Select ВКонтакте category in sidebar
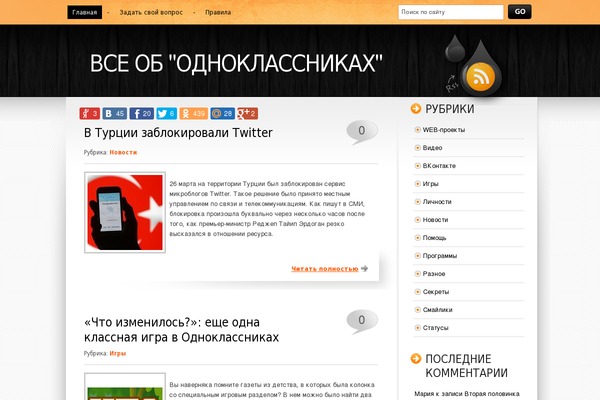This screenshot has width=600, height=400. (x=439, y=166)
